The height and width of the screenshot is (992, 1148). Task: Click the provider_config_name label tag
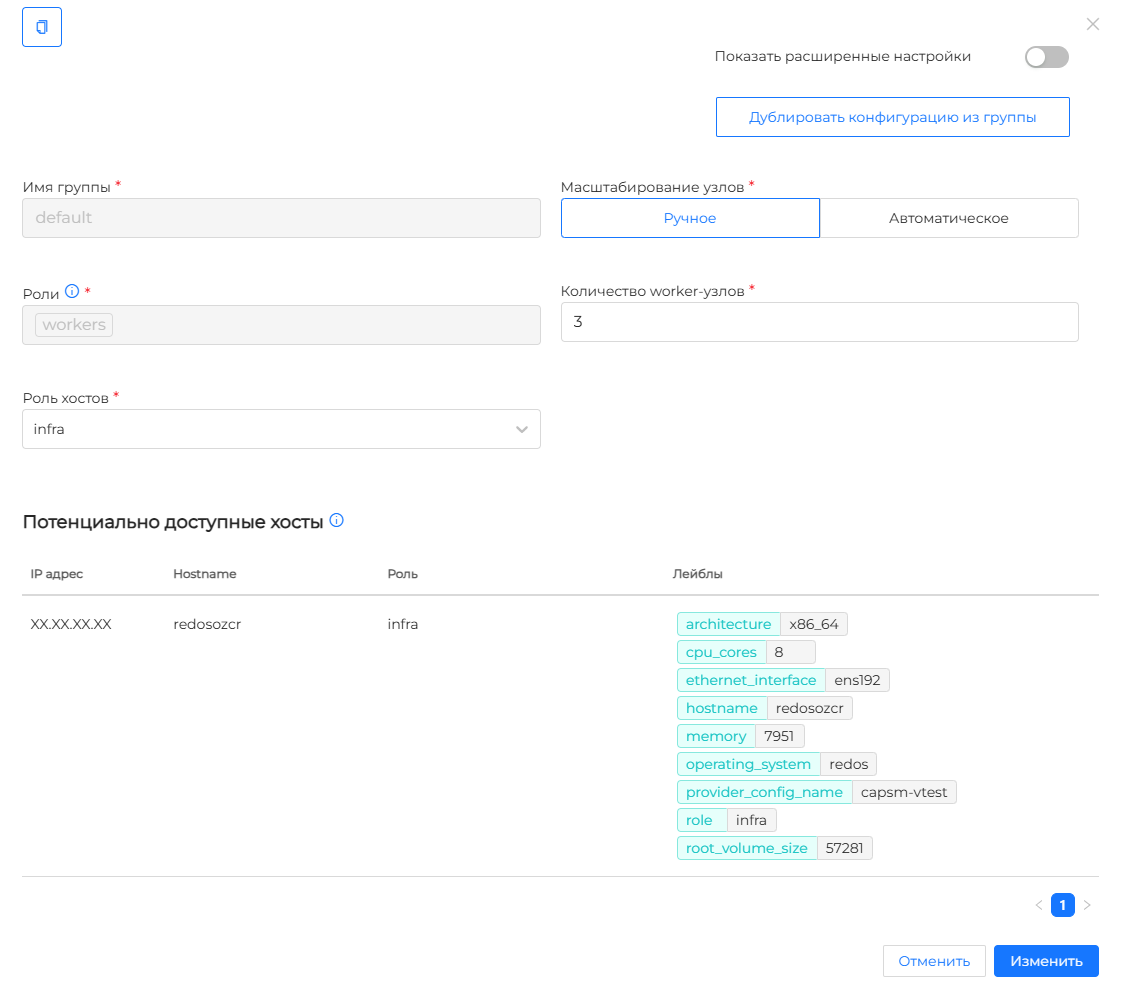click(764, 792)
